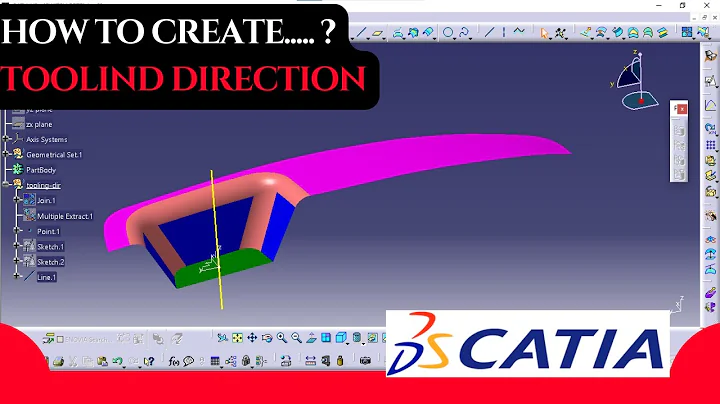The image size is (720, 404).
Task: Click the Print icon
Action: pyautogui.click(x=58, y=361)
